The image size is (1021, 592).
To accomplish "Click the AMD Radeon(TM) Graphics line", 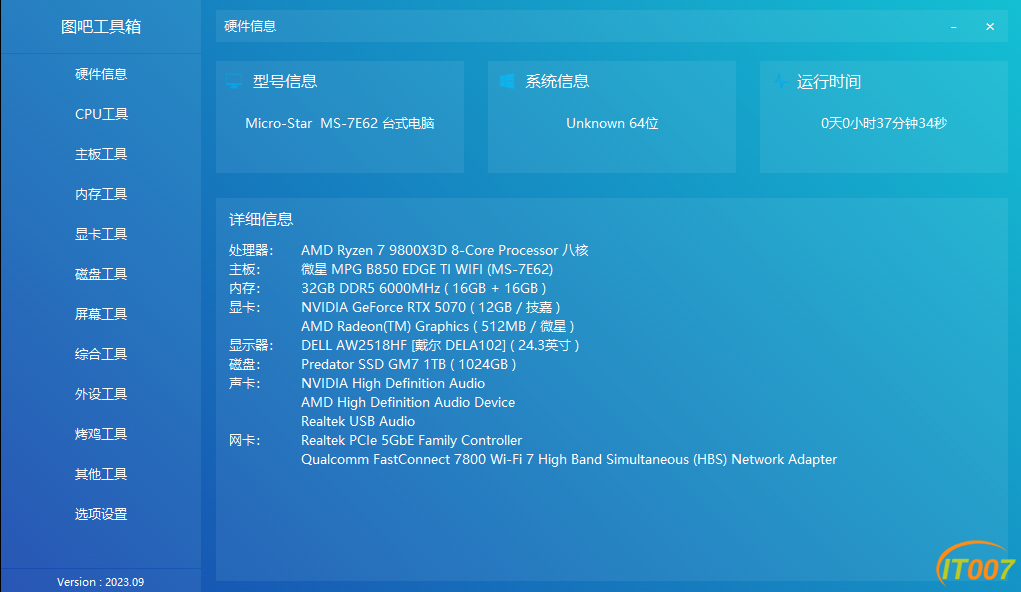I will click(x=438, y=326).
